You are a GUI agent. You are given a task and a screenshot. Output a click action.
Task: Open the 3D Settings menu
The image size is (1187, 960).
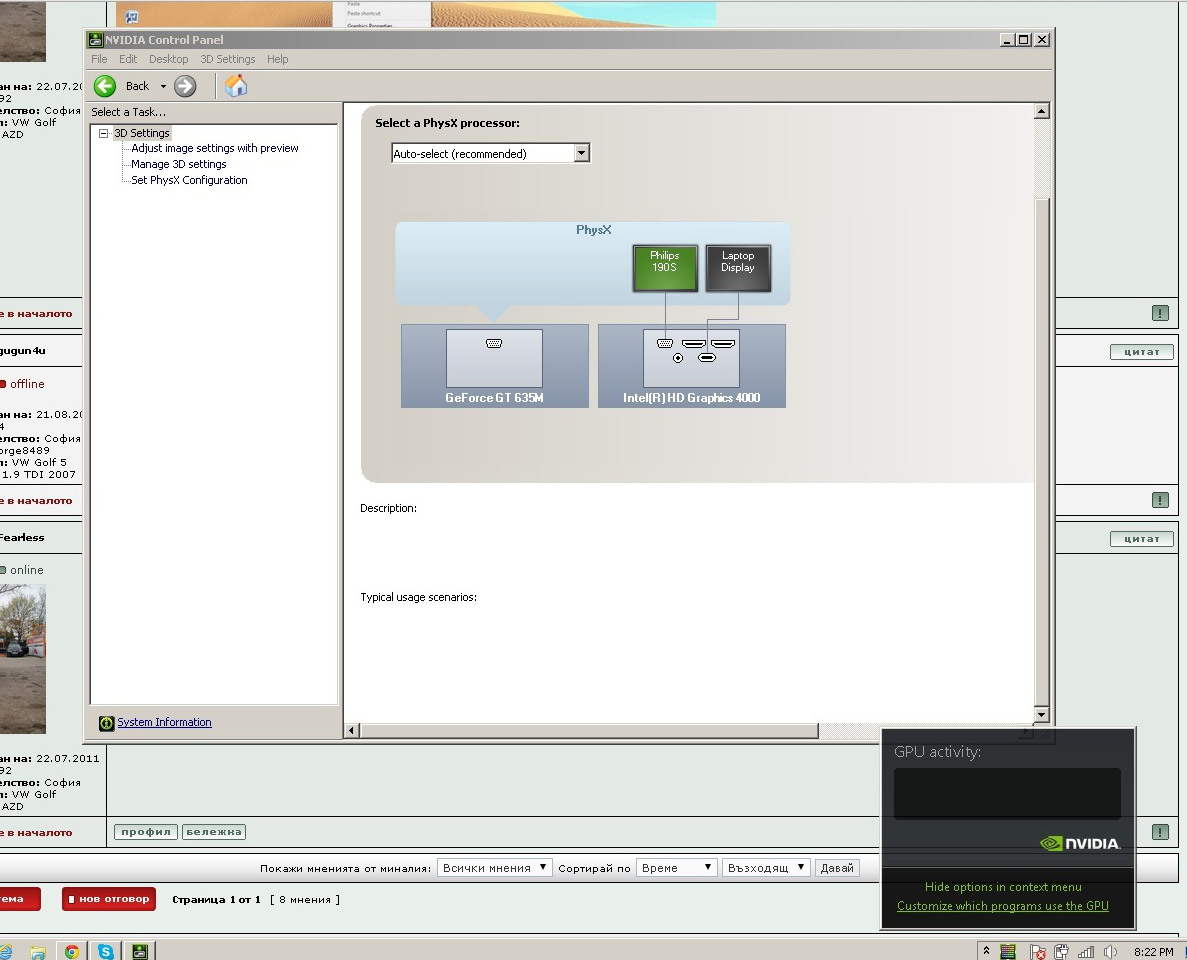[227, 59]
